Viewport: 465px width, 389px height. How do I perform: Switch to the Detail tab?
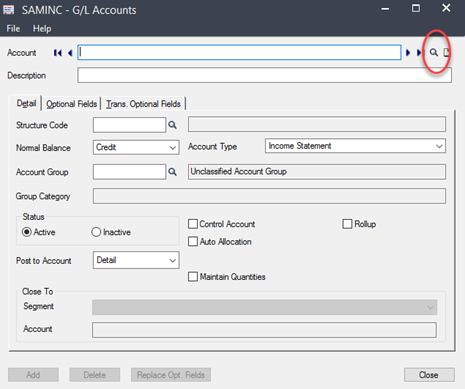click(x=26, y=103)
